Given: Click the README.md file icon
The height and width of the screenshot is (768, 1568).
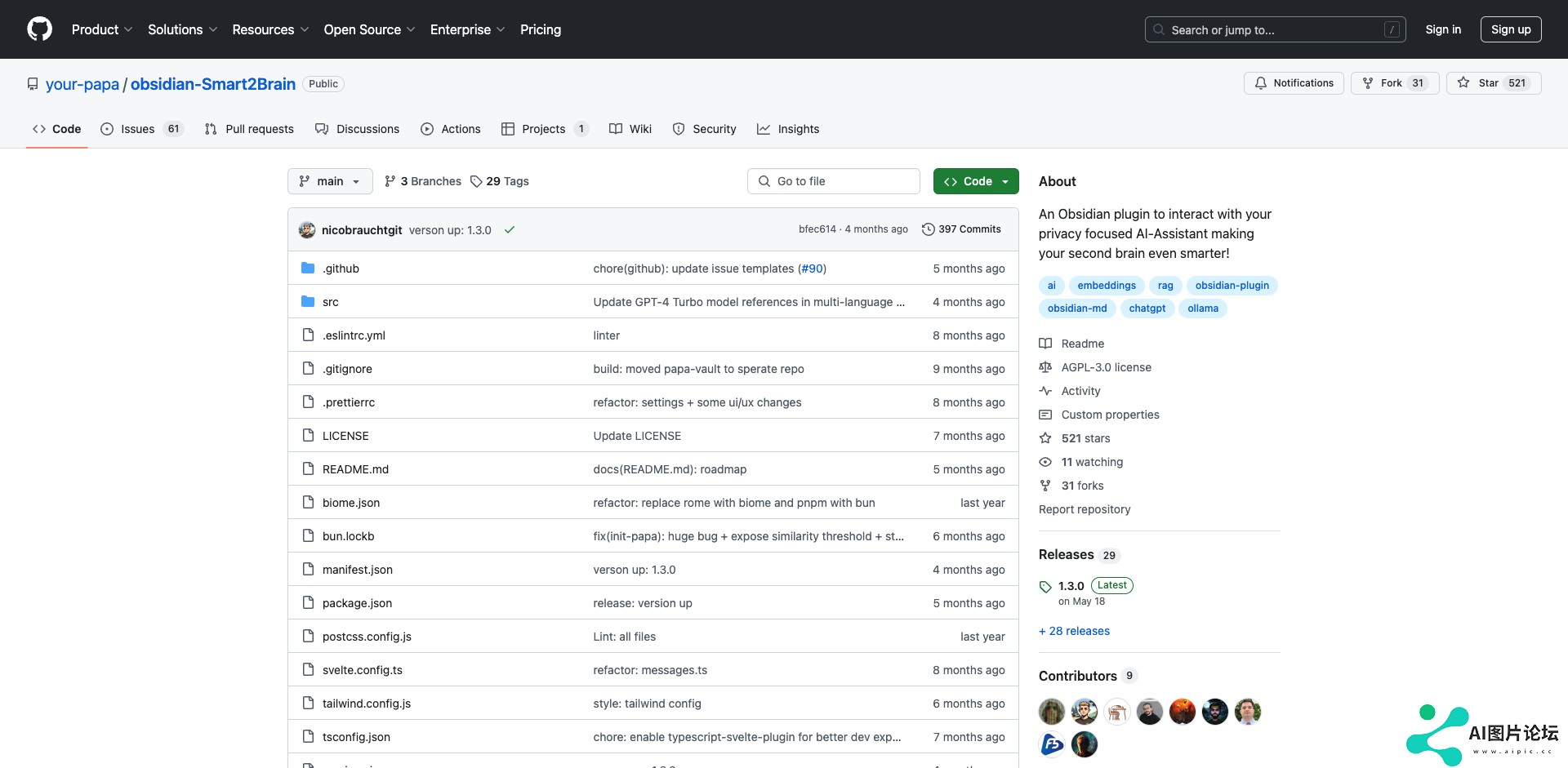Looking at the screenshot, I should tap(308, 468).
